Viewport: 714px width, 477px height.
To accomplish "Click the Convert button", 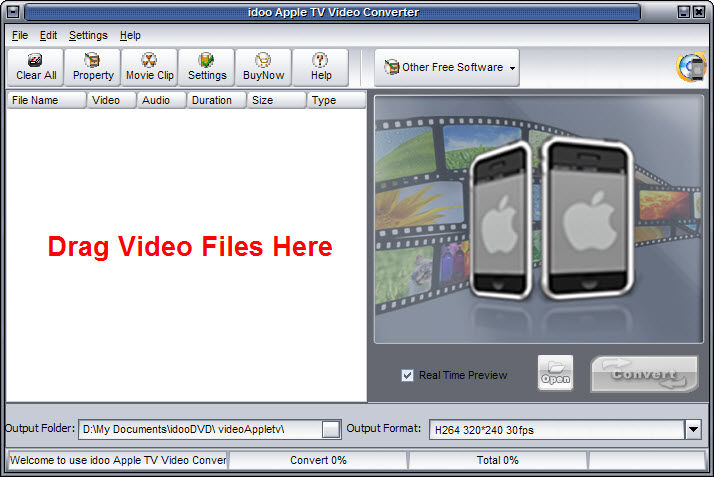I will coord(644,374).
